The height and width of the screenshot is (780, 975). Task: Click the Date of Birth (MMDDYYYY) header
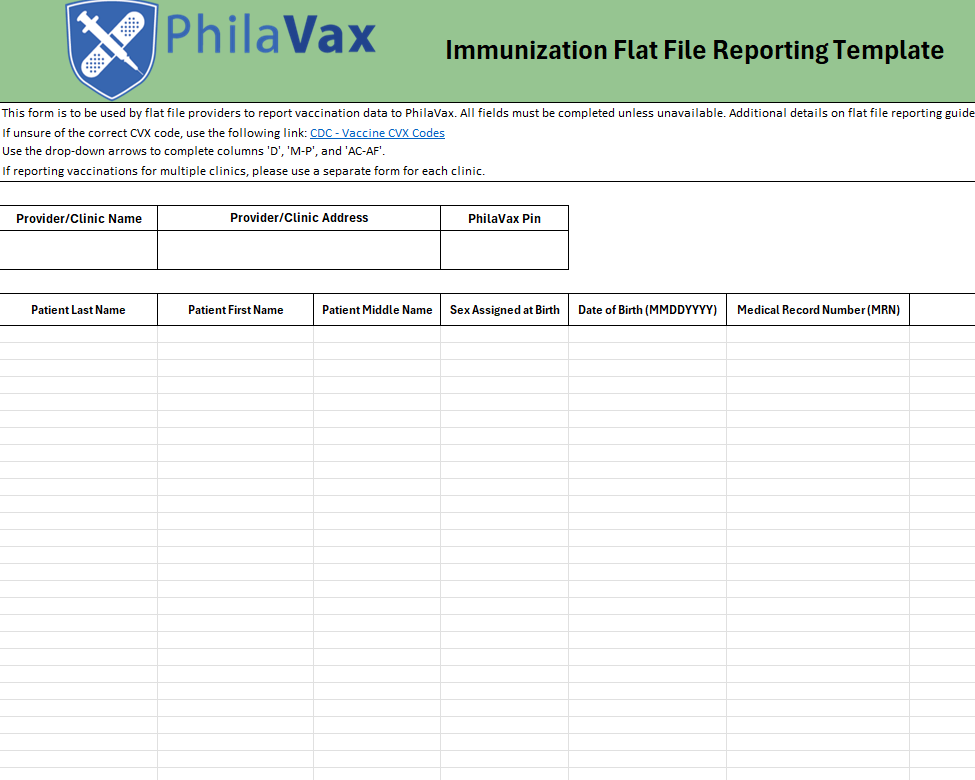647,310
